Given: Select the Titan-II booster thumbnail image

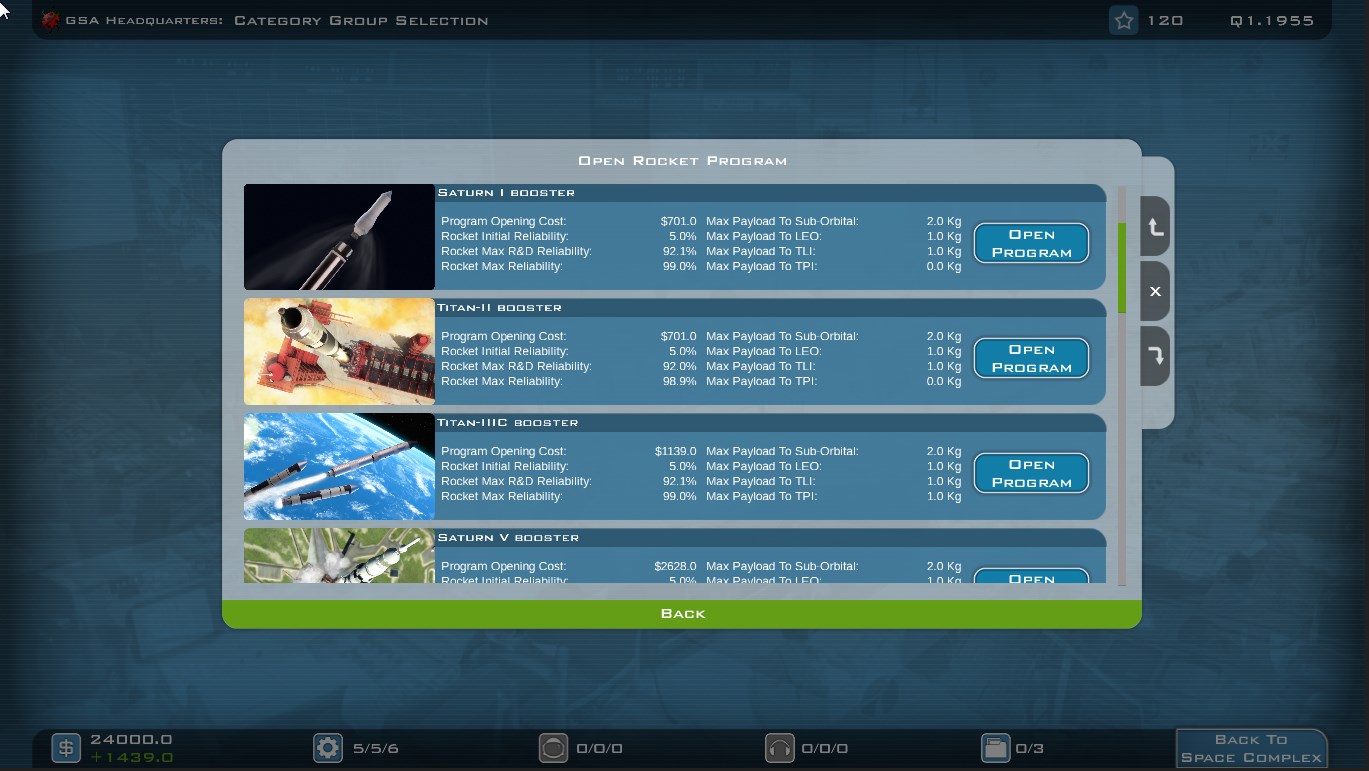Looking at the screenshot, I should click(339, 352).
